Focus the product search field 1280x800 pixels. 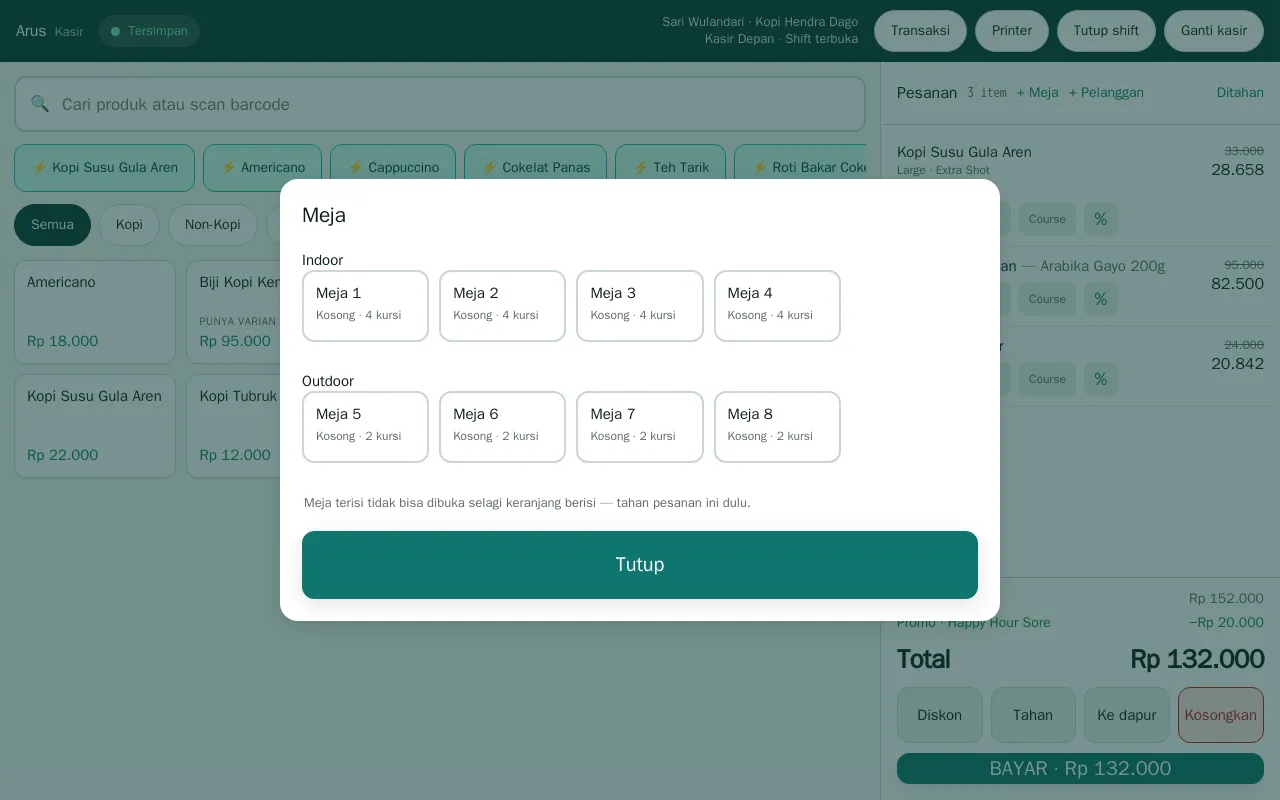440,104
